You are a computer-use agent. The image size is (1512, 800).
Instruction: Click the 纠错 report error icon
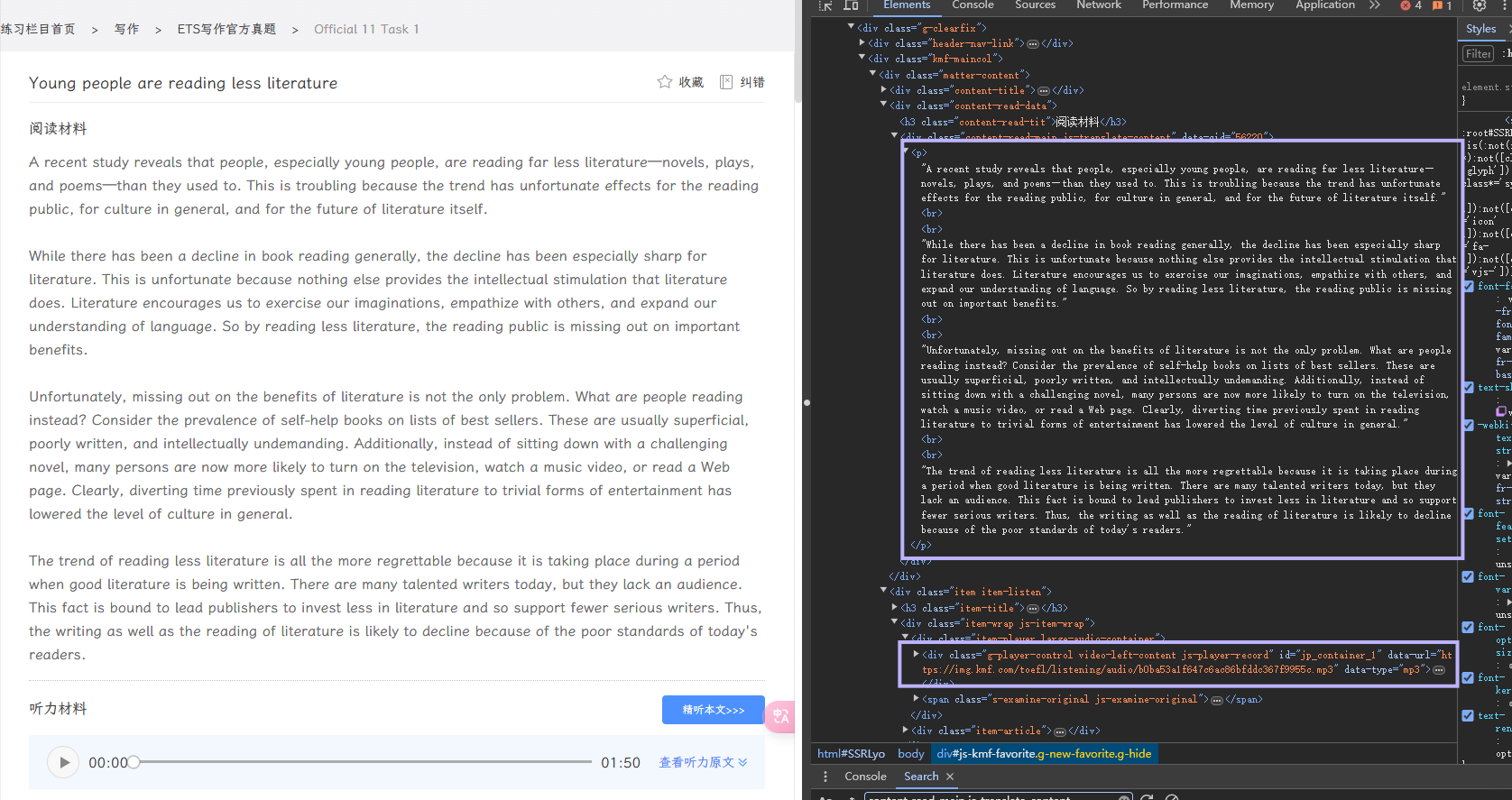(x=726, y=82)
